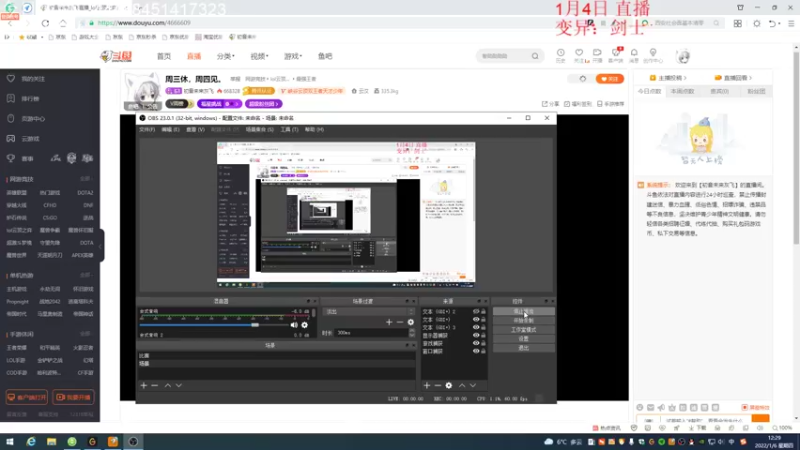Launch Internet Explorer from taskbar
Image resolution: width=800 pixels, height=450 pixels.
[x=31, y=441]
